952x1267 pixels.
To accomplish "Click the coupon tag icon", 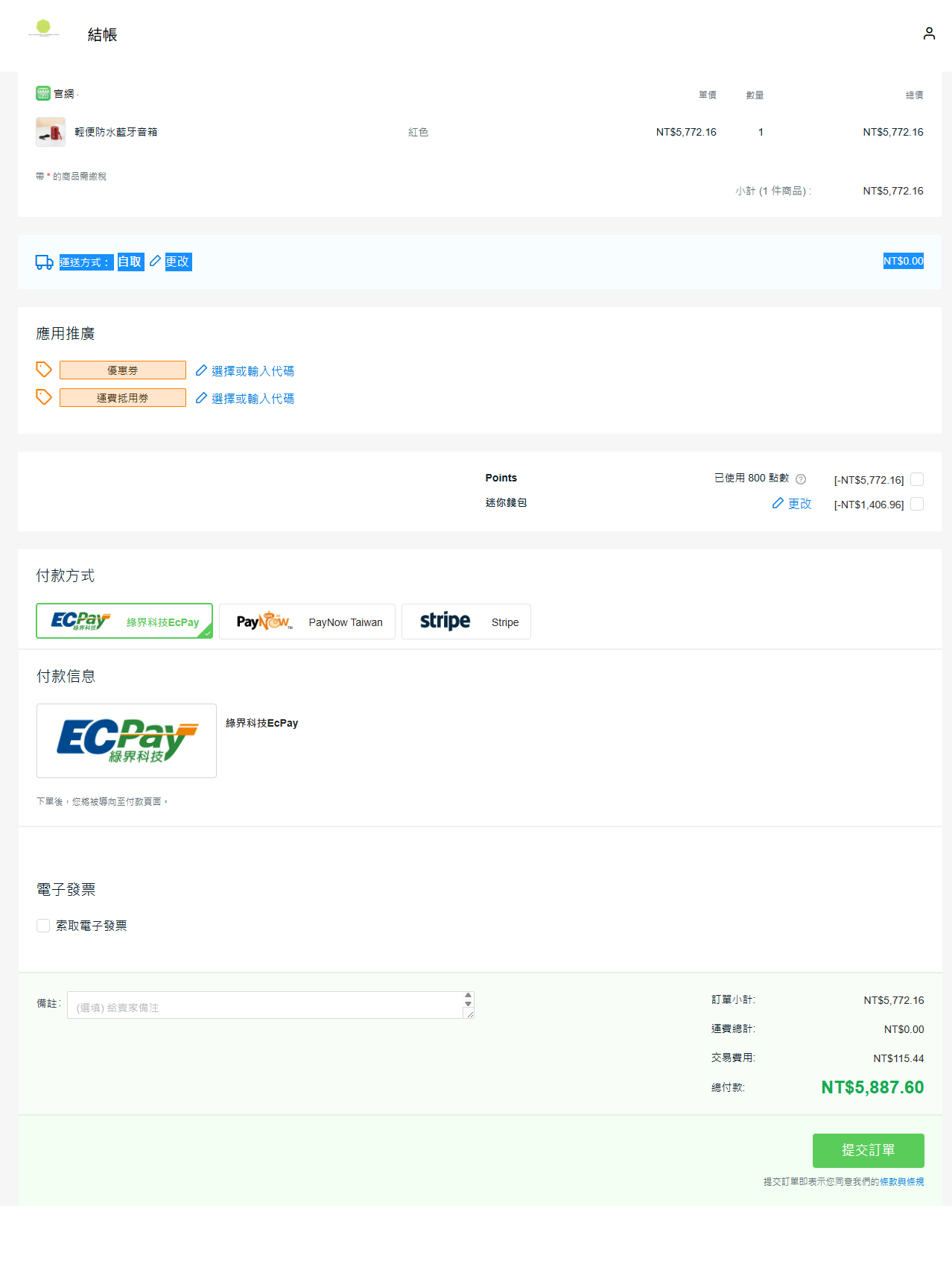I will [x=44, y=370].
